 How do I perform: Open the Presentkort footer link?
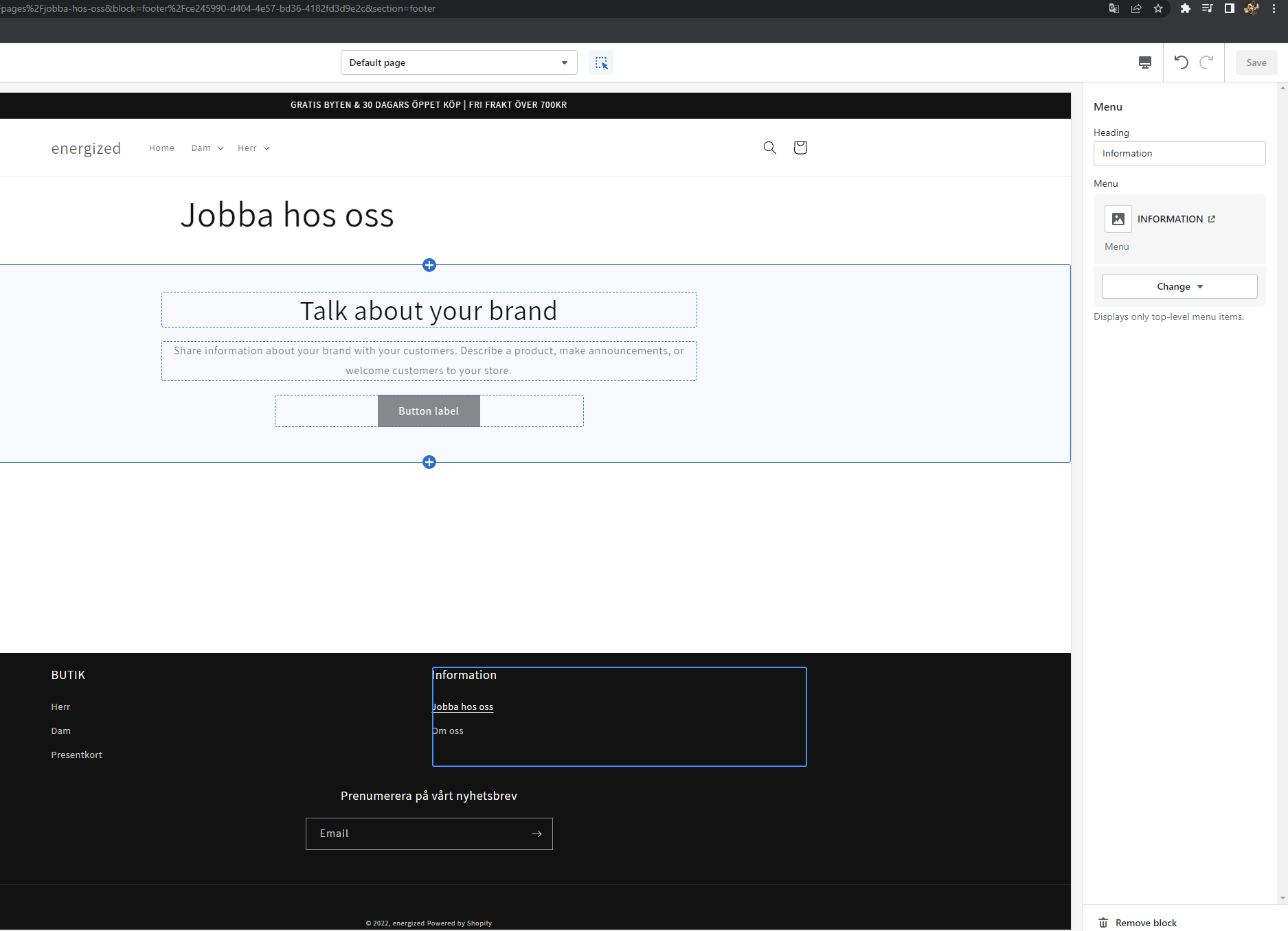76,755
